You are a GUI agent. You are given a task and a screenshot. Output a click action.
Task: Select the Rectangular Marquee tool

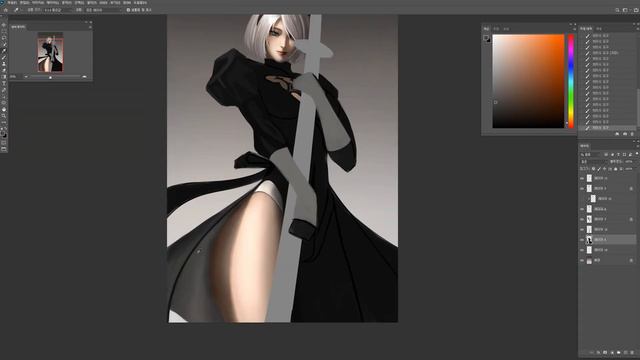[x=4, y=31]
